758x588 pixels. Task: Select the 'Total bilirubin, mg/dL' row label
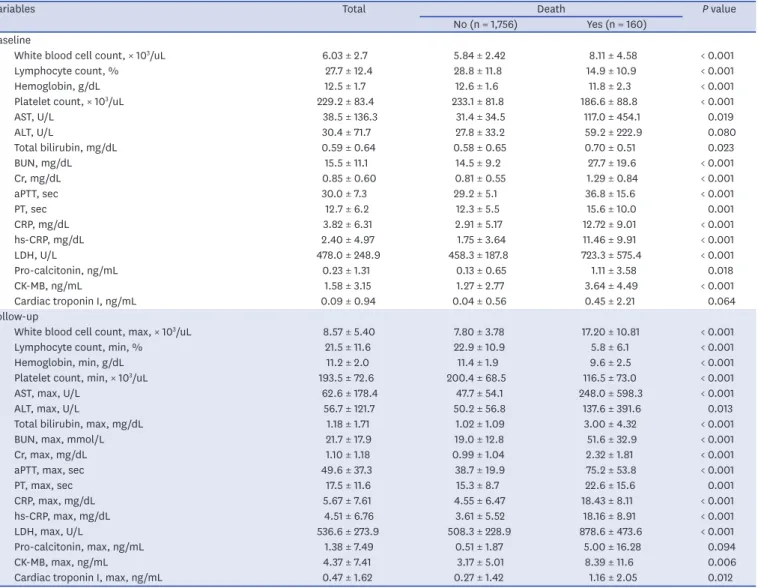[65, 148]
